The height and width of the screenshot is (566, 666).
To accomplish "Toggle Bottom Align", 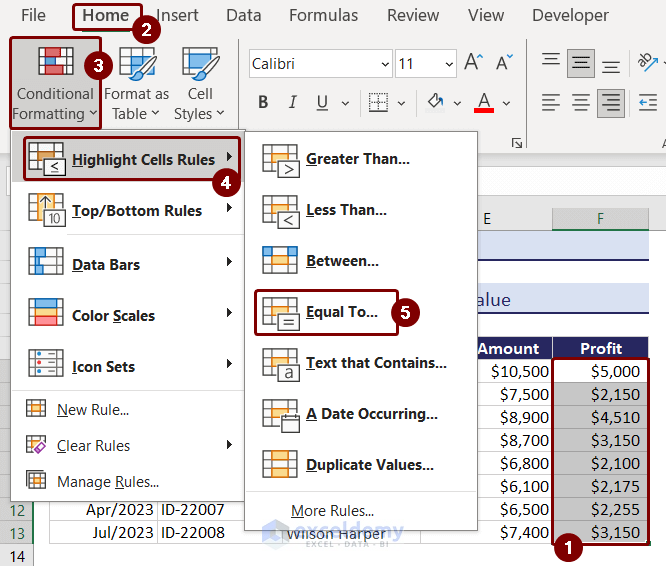I will (x=610, y=67).
